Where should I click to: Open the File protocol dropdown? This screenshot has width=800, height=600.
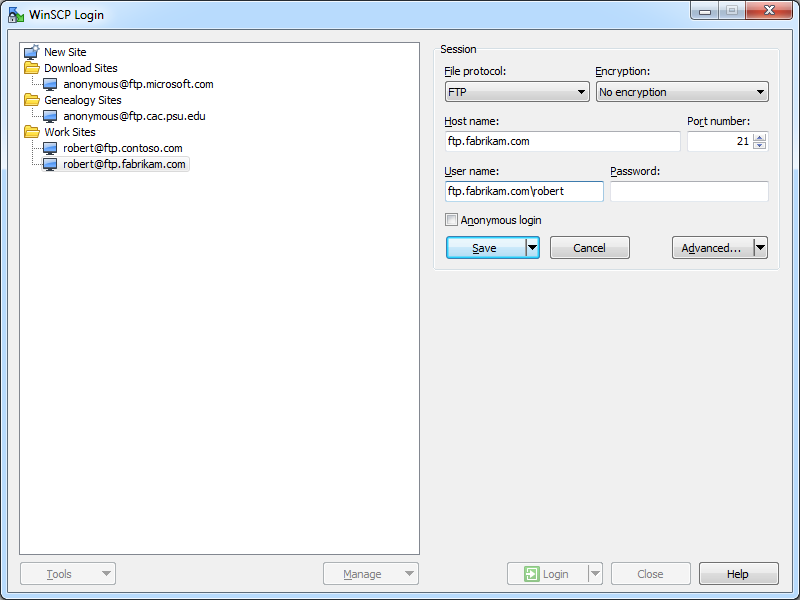[x=516, y=92]
